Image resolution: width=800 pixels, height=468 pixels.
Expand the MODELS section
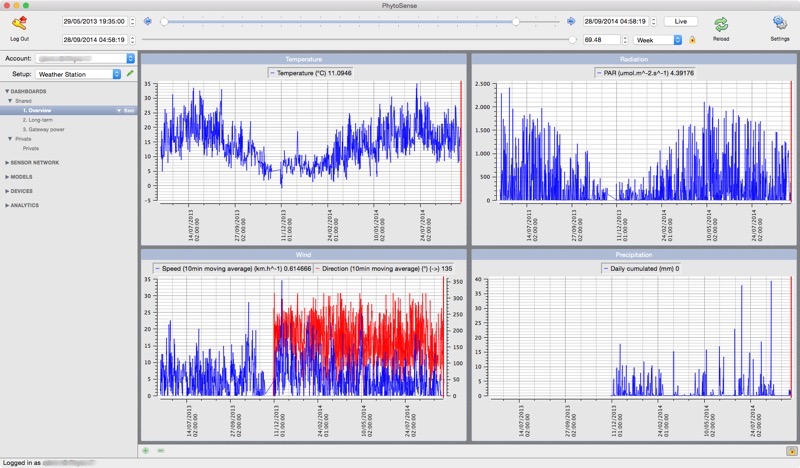7,177
